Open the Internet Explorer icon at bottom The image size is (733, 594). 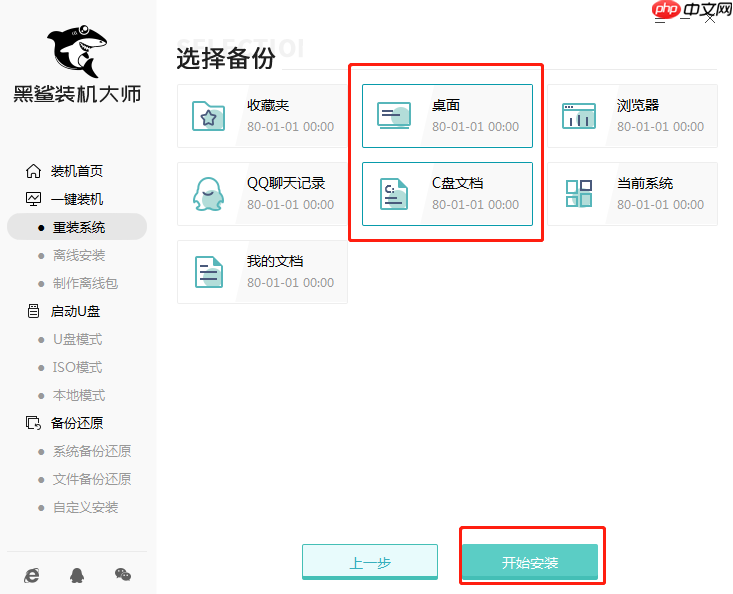click(32, 575)
